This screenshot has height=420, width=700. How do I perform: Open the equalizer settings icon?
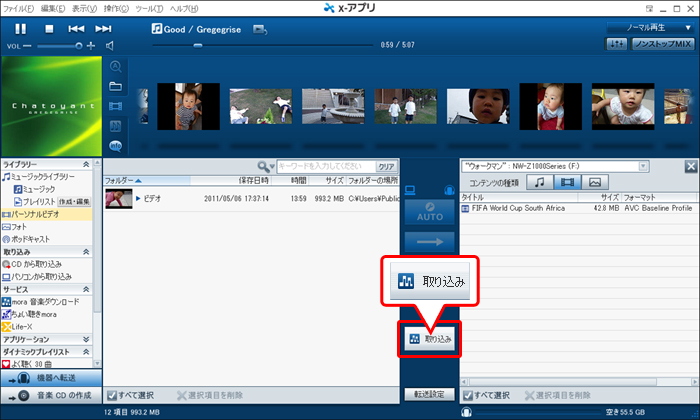click(x=617, y=45)
